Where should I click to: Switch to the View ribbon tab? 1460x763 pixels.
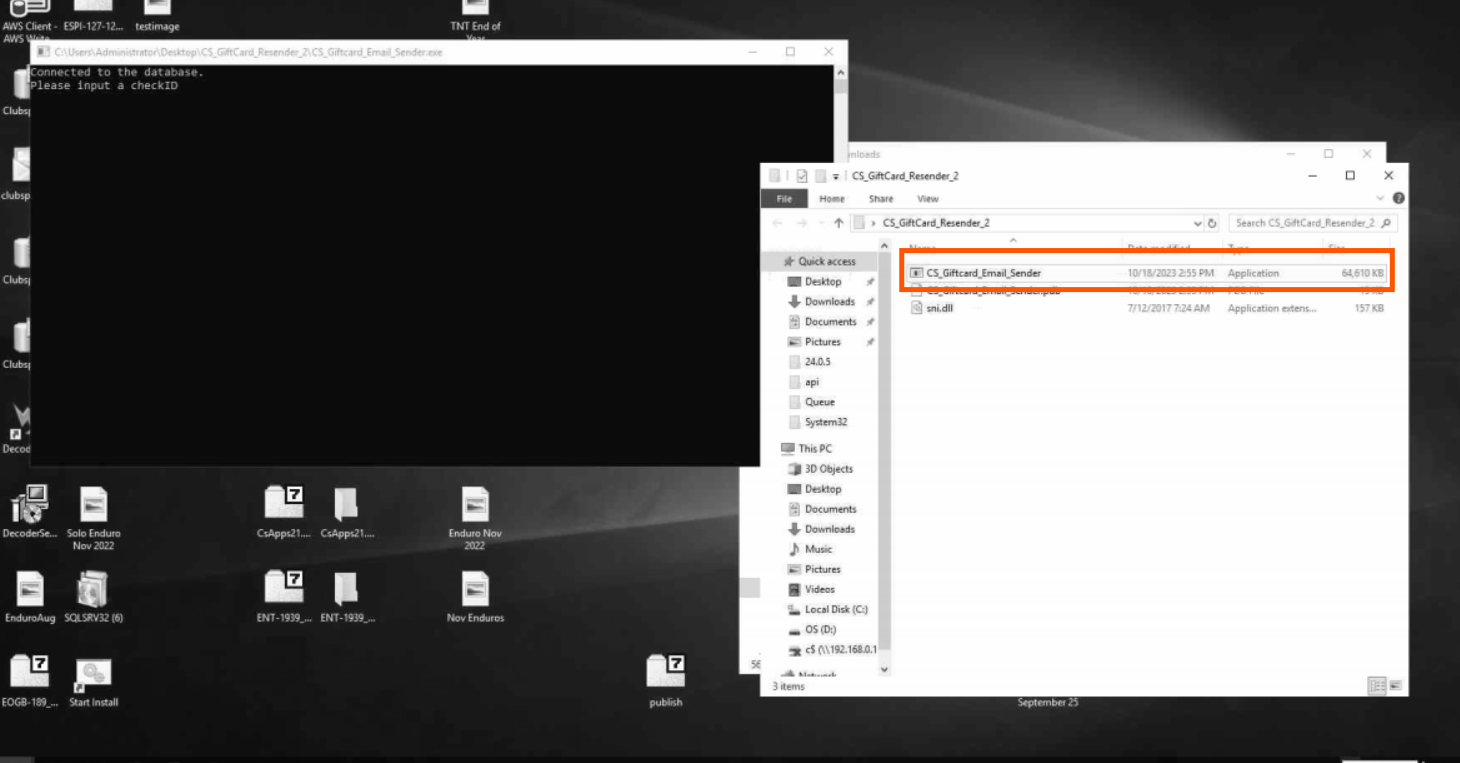[927, 199]
